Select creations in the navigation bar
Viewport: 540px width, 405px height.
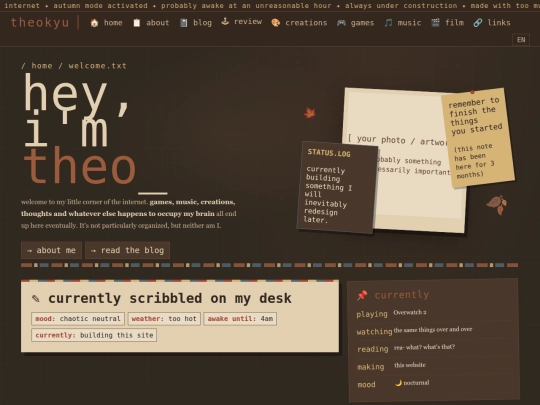tap(299, 23)
